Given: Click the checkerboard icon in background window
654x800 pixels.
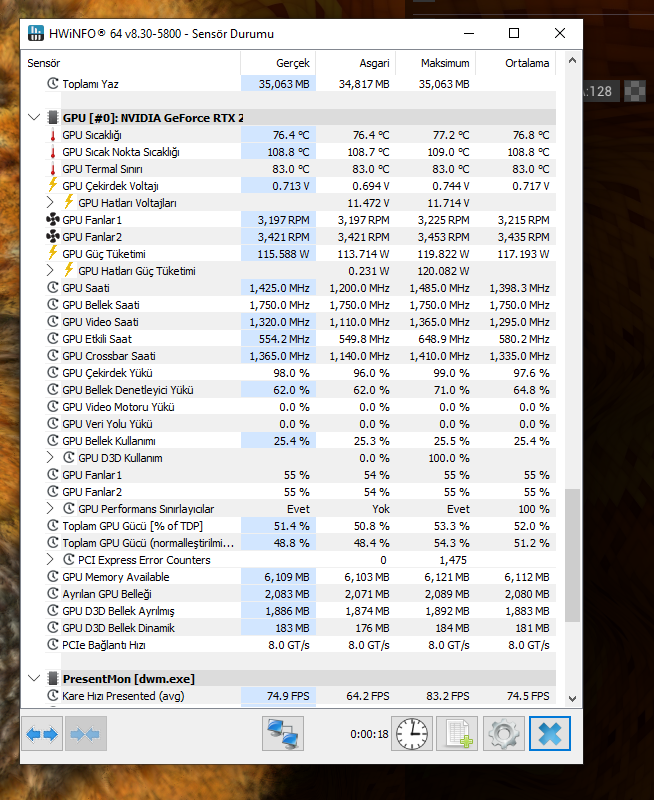Looking at the screenshot, I should coord(635,91).
